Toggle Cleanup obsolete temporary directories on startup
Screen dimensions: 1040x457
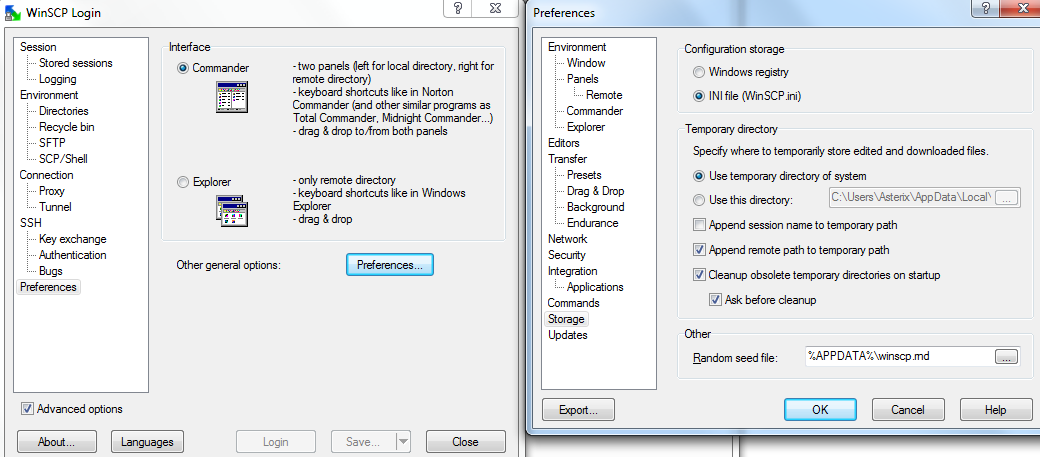pos(699,275)
